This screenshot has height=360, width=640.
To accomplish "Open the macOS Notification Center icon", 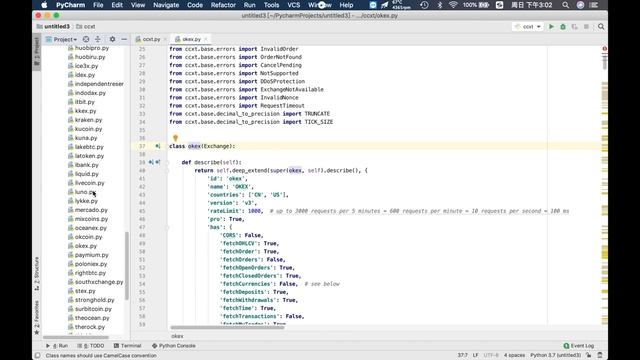I will 594,5.
